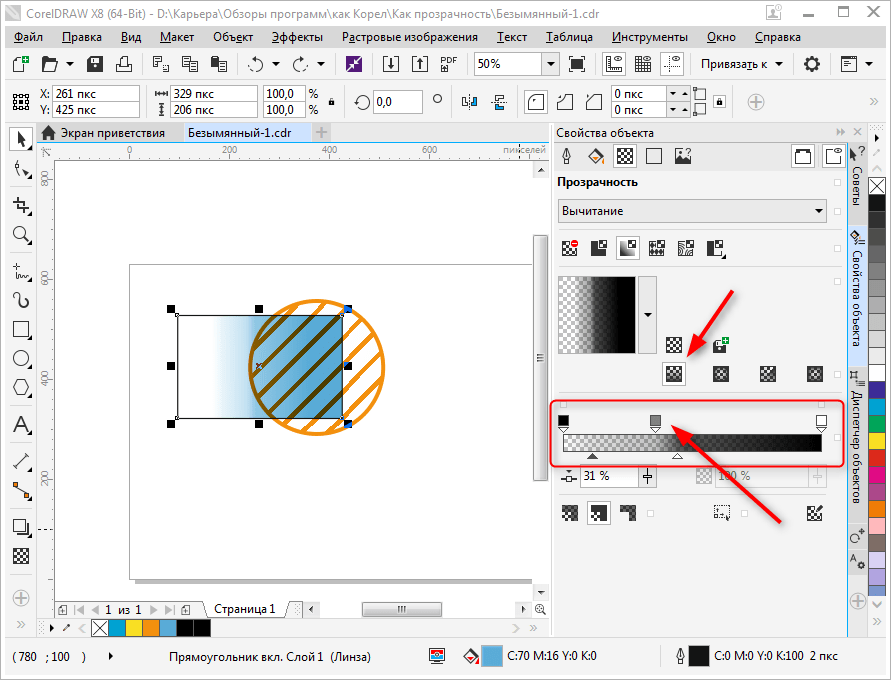Open the zoom level 50% dropdown
The height and width of the screenshot is (680, 891).
[x=550, y=64]
